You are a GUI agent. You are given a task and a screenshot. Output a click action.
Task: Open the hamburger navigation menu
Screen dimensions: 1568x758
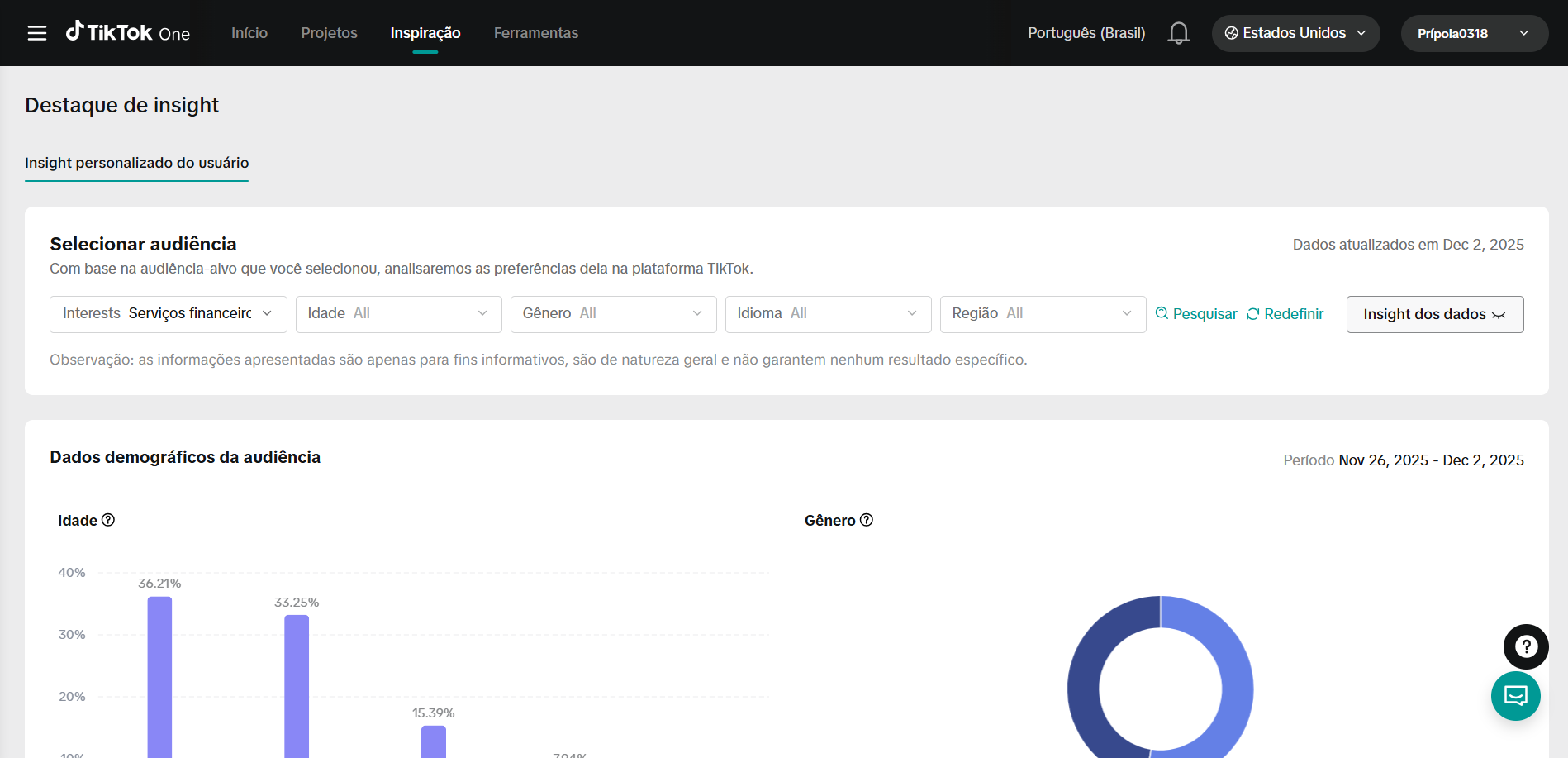[37, 33]
